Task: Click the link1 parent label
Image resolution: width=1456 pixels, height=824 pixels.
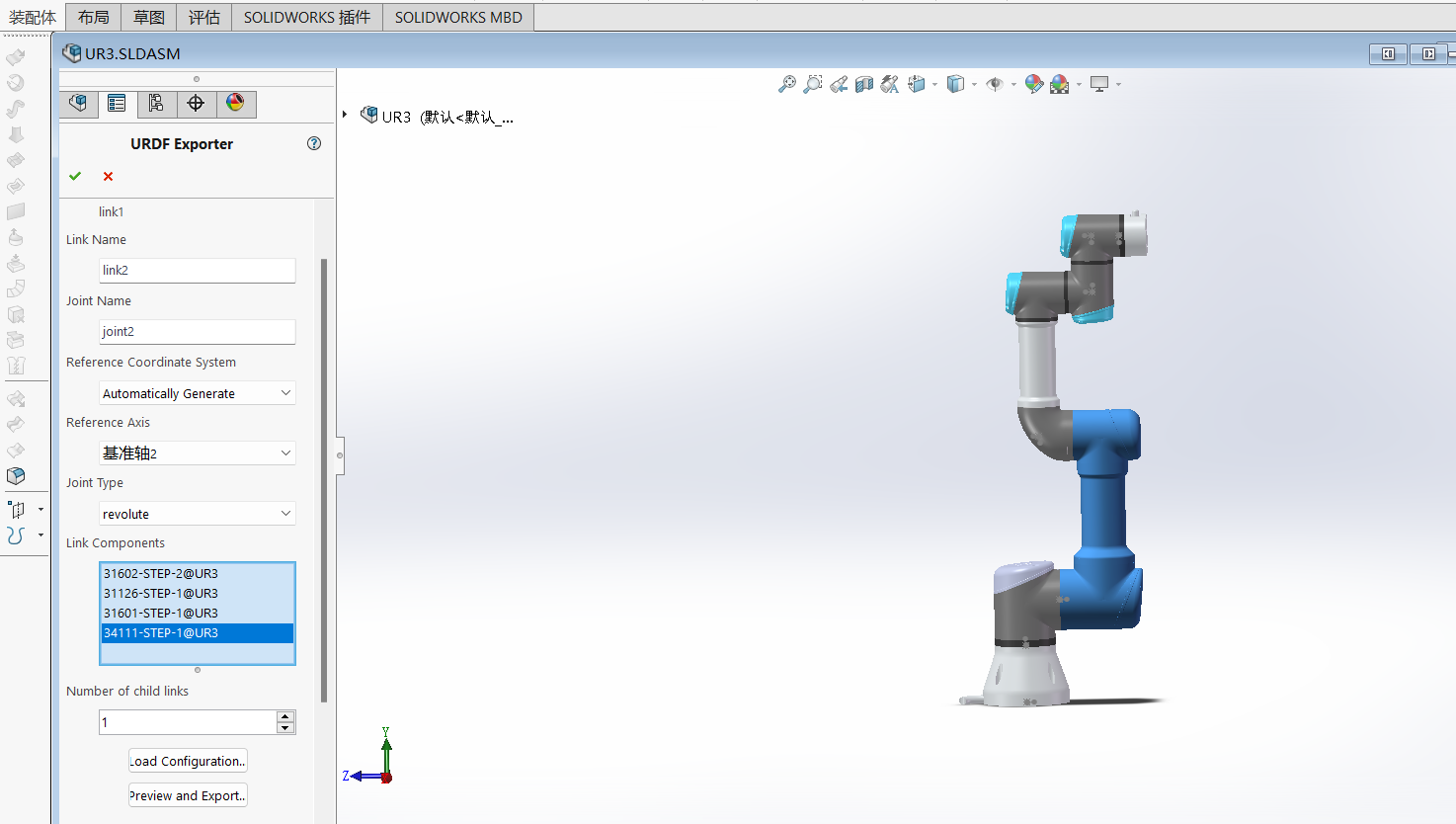Action: [x=111, y=211]
